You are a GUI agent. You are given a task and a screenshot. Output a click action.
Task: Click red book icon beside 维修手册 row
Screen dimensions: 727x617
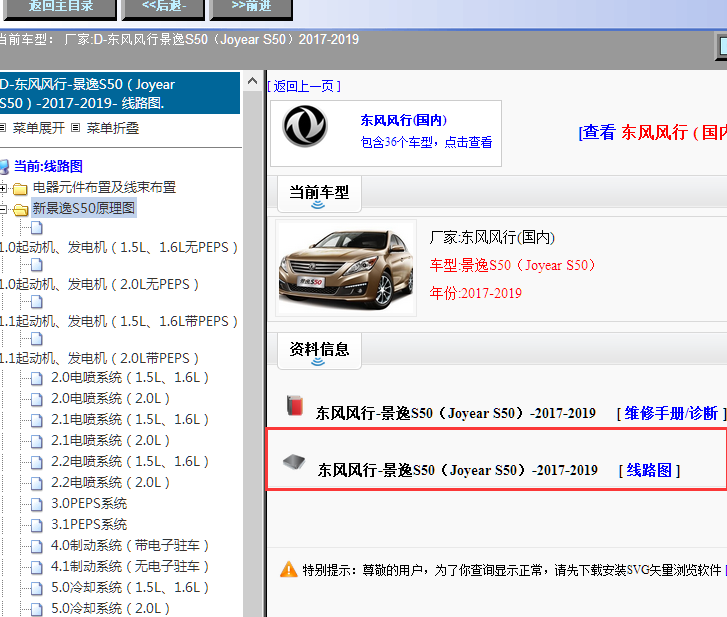pos(295,405)
